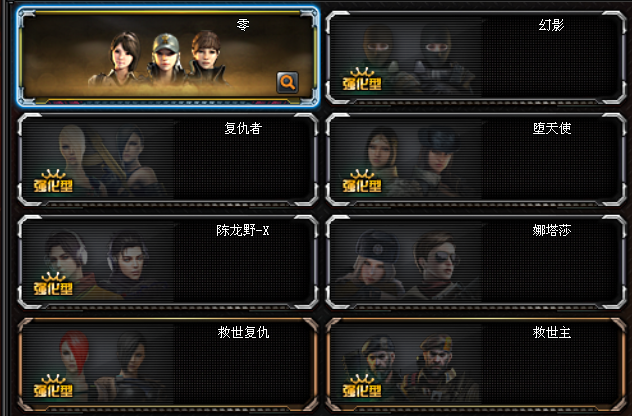Viewport: 632px width, 416px height.
Task: Pick the 堕天使 character card
Action: pyautogui.click(x=476, y=160)
